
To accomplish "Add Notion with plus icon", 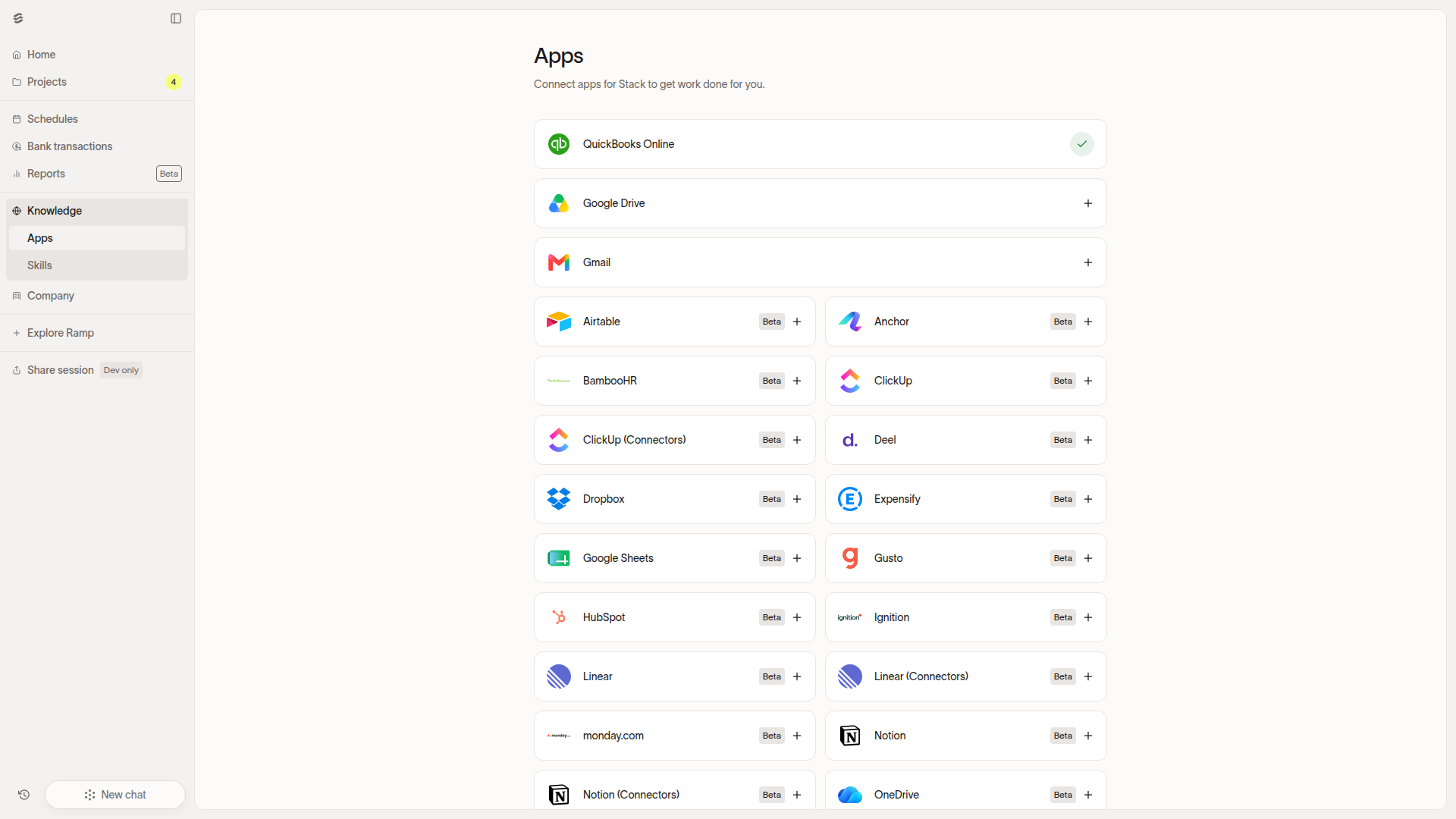I will click(x=1088, y=736).
